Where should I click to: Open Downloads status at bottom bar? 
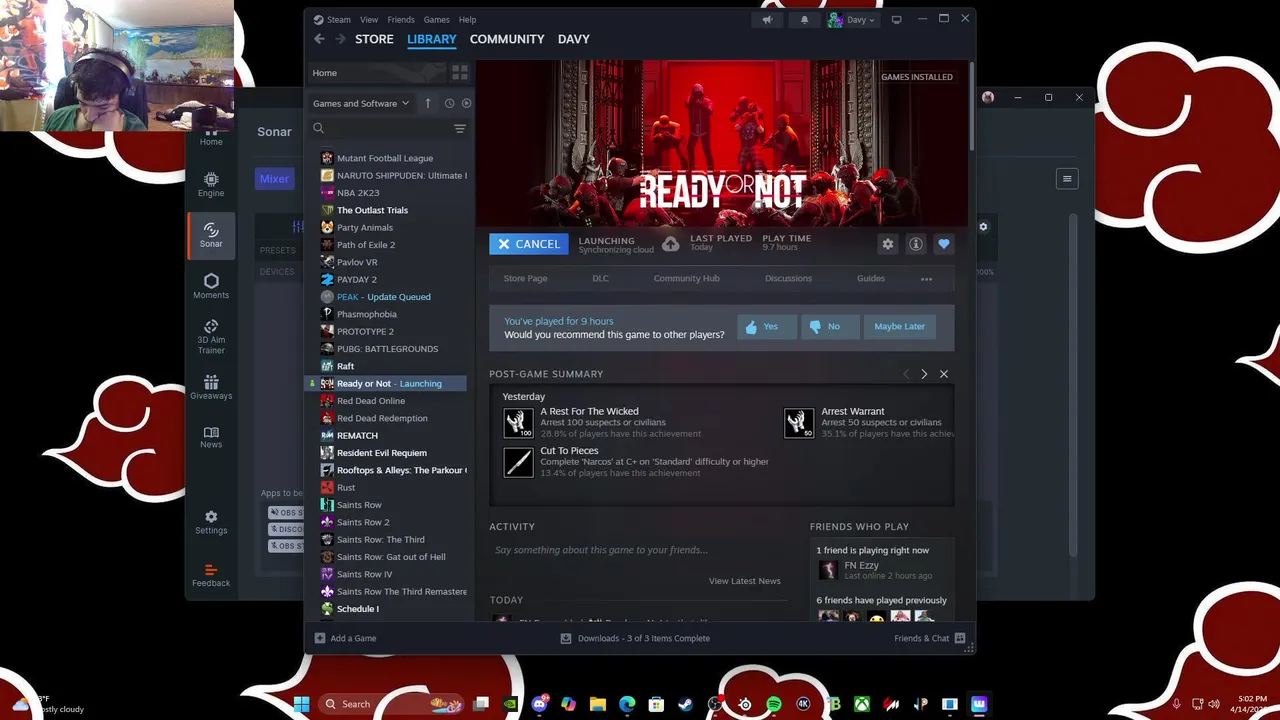pyautogui.click(x=635, y=638)
